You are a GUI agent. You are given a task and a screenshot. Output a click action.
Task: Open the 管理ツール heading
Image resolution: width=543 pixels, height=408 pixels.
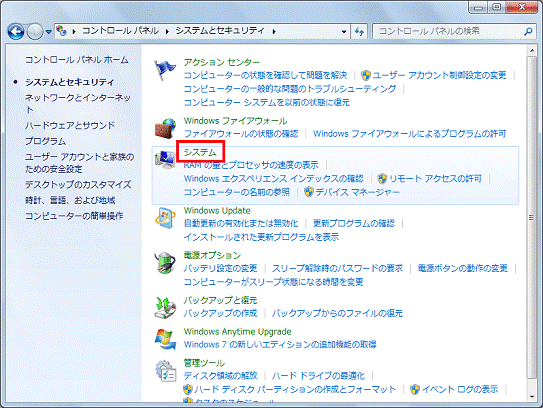(x=204, y=363)
